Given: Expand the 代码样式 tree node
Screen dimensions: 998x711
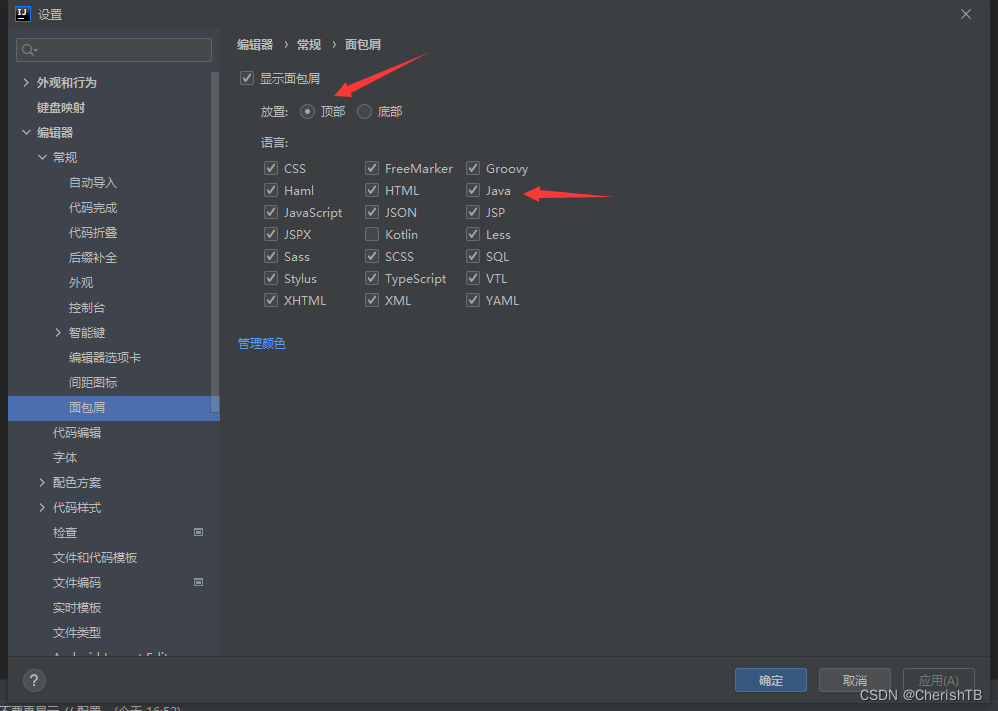Looking at the screenshot, I should point(42,507).
